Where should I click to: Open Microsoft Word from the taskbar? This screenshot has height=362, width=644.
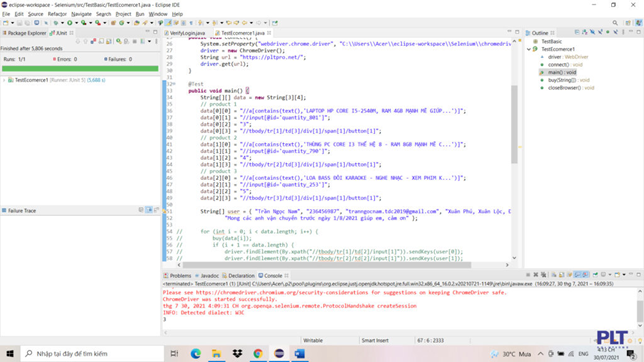point(300,353)
